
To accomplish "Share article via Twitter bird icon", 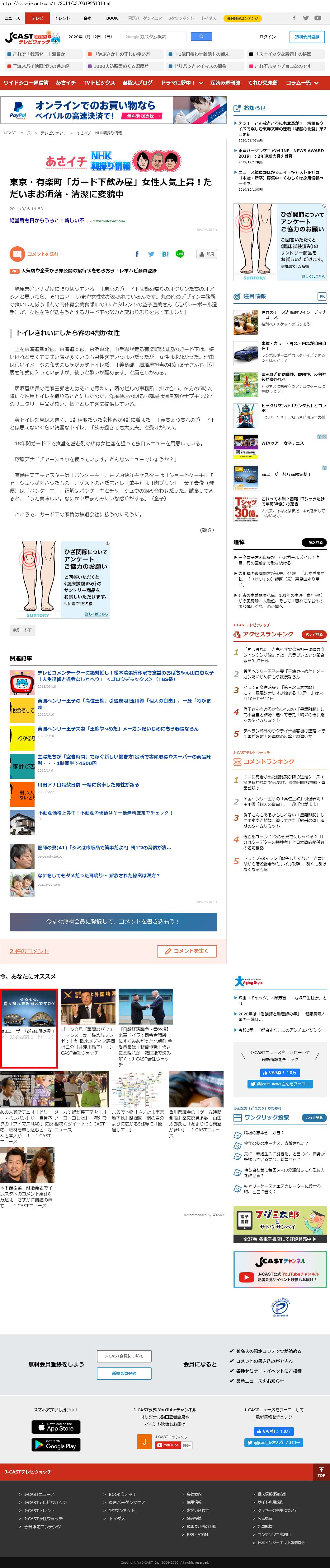I will pos(151,254).
